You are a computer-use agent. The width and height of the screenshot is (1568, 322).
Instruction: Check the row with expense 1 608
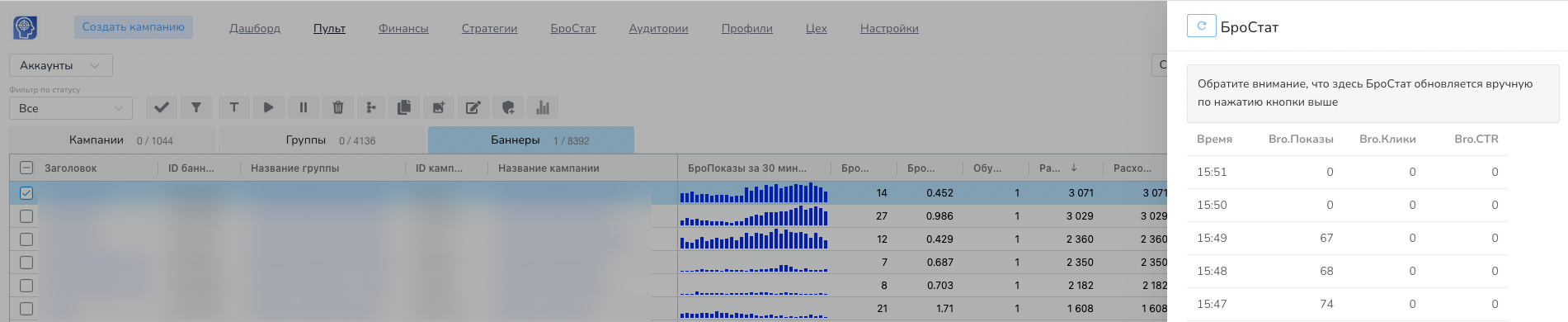[26, 309]
